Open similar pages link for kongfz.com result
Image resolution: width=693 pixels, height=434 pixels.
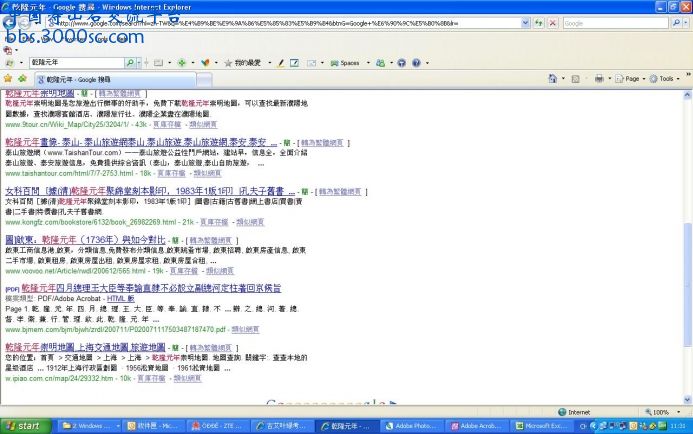[250, 222]
